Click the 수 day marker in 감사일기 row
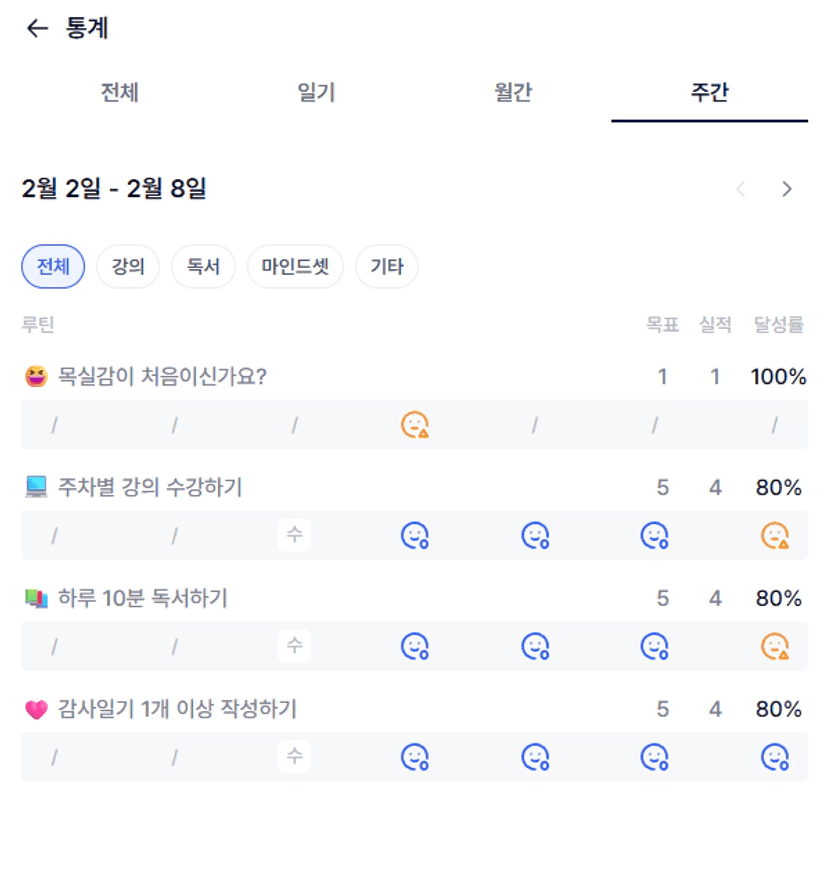 tap(294, 757)
